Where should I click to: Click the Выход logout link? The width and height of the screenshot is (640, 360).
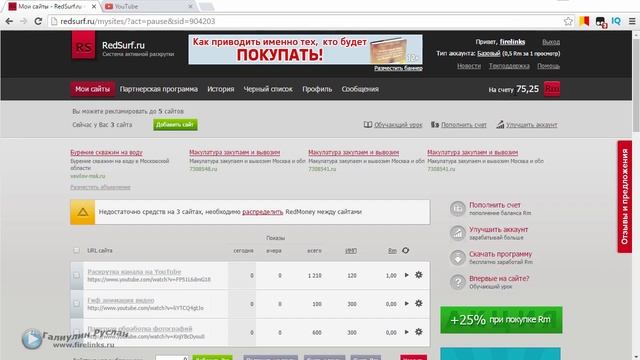(551, 42)
